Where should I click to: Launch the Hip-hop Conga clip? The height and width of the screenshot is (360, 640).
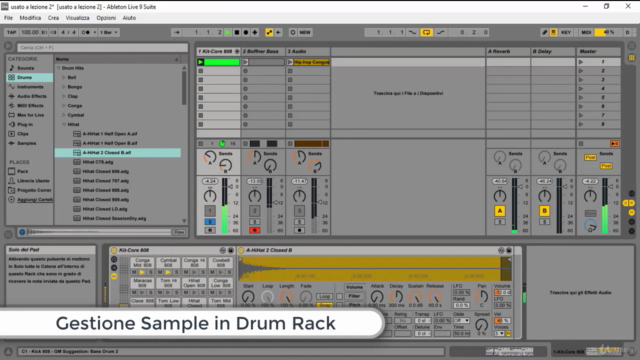coord(290,62)
